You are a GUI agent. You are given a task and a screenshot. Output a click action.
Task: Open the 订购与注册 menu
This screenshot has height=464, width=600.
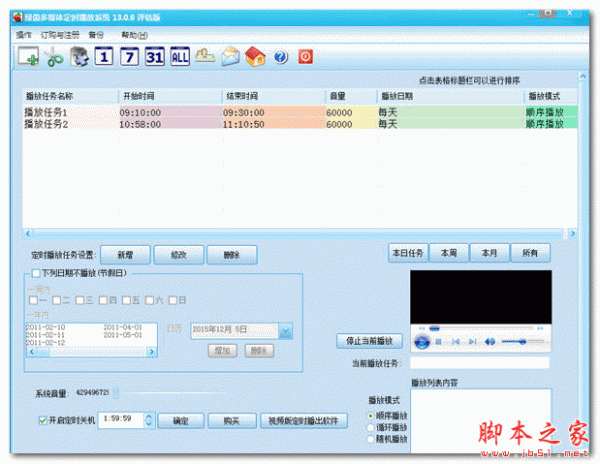[x=60, y=35]
